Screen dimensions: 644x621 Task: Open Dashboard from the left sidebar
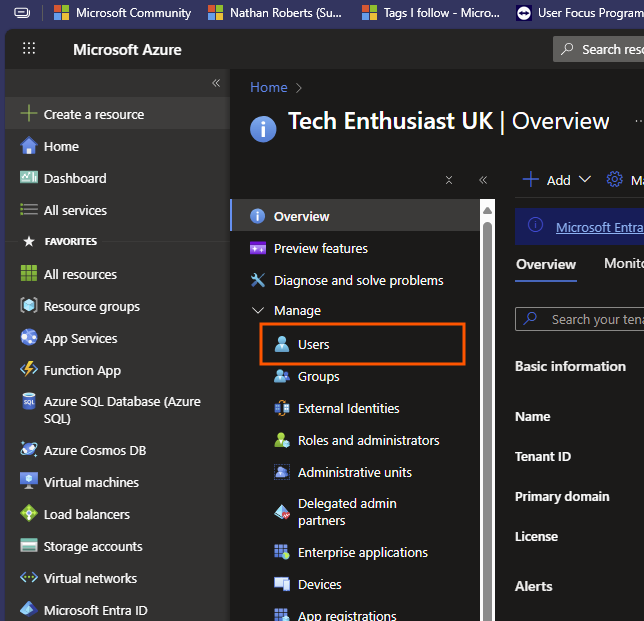pos(74,178)
